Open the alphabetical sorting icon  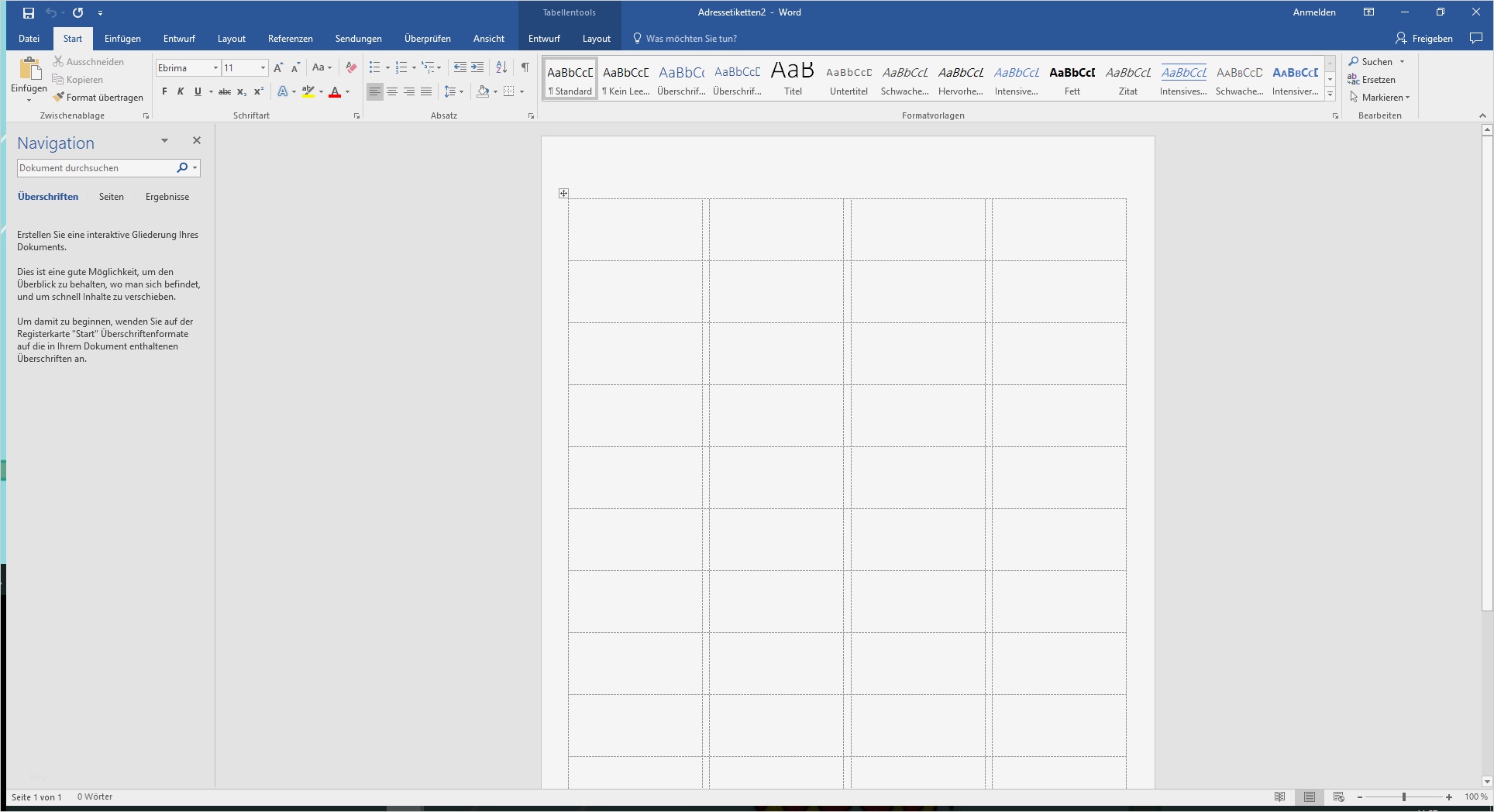pos(500,67)
